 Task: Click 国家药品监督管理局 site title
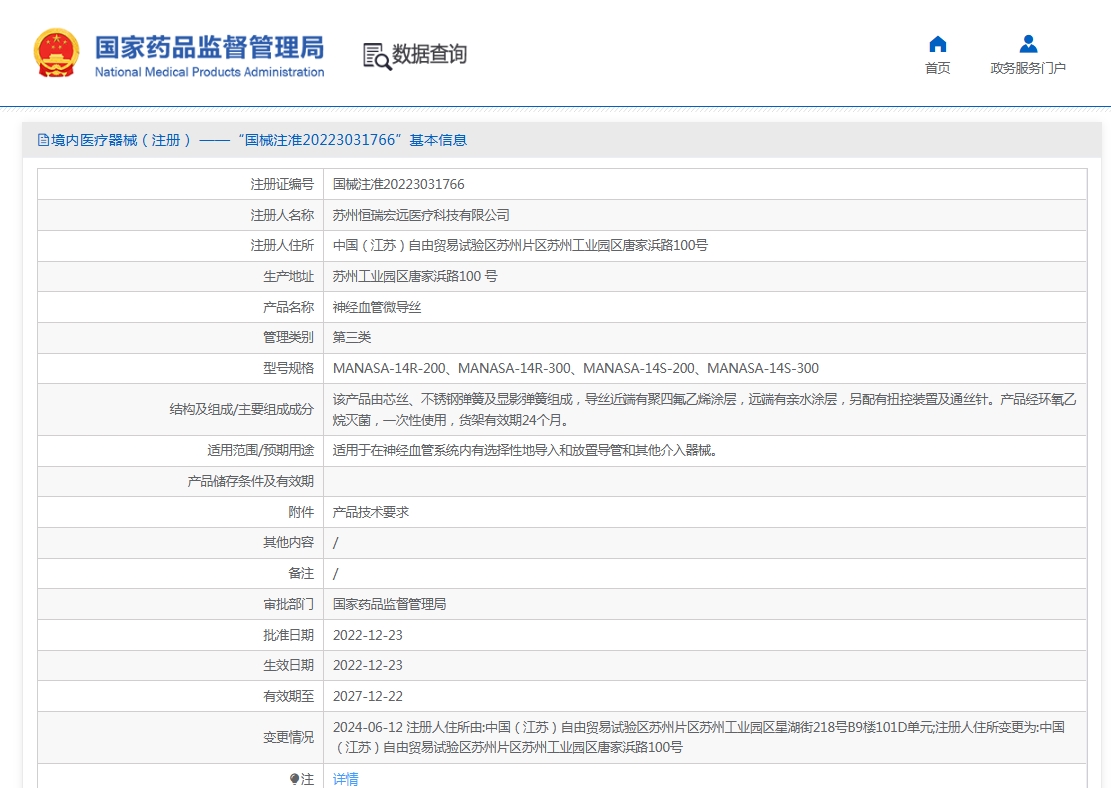point(210,47)
